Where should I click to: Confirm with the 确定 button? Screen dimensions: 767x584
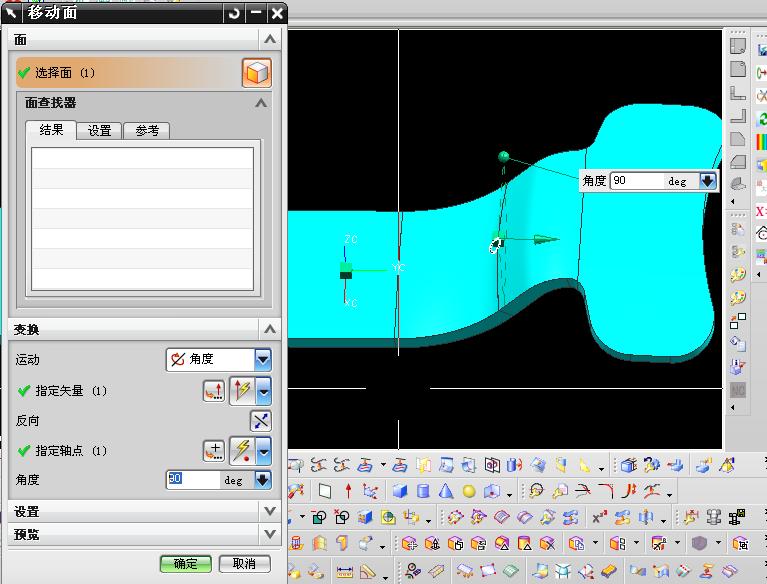185,564
